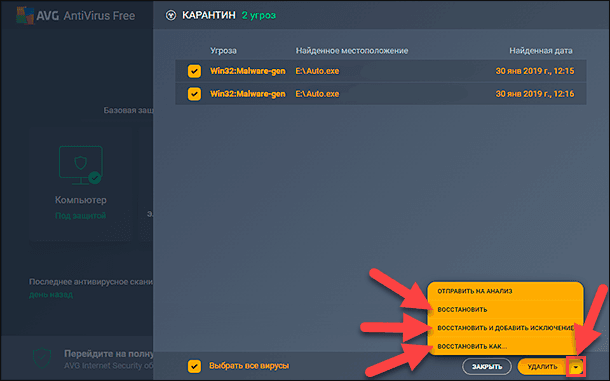Choose the Restore menu option

pyautogui.click(x=462, y=310)
